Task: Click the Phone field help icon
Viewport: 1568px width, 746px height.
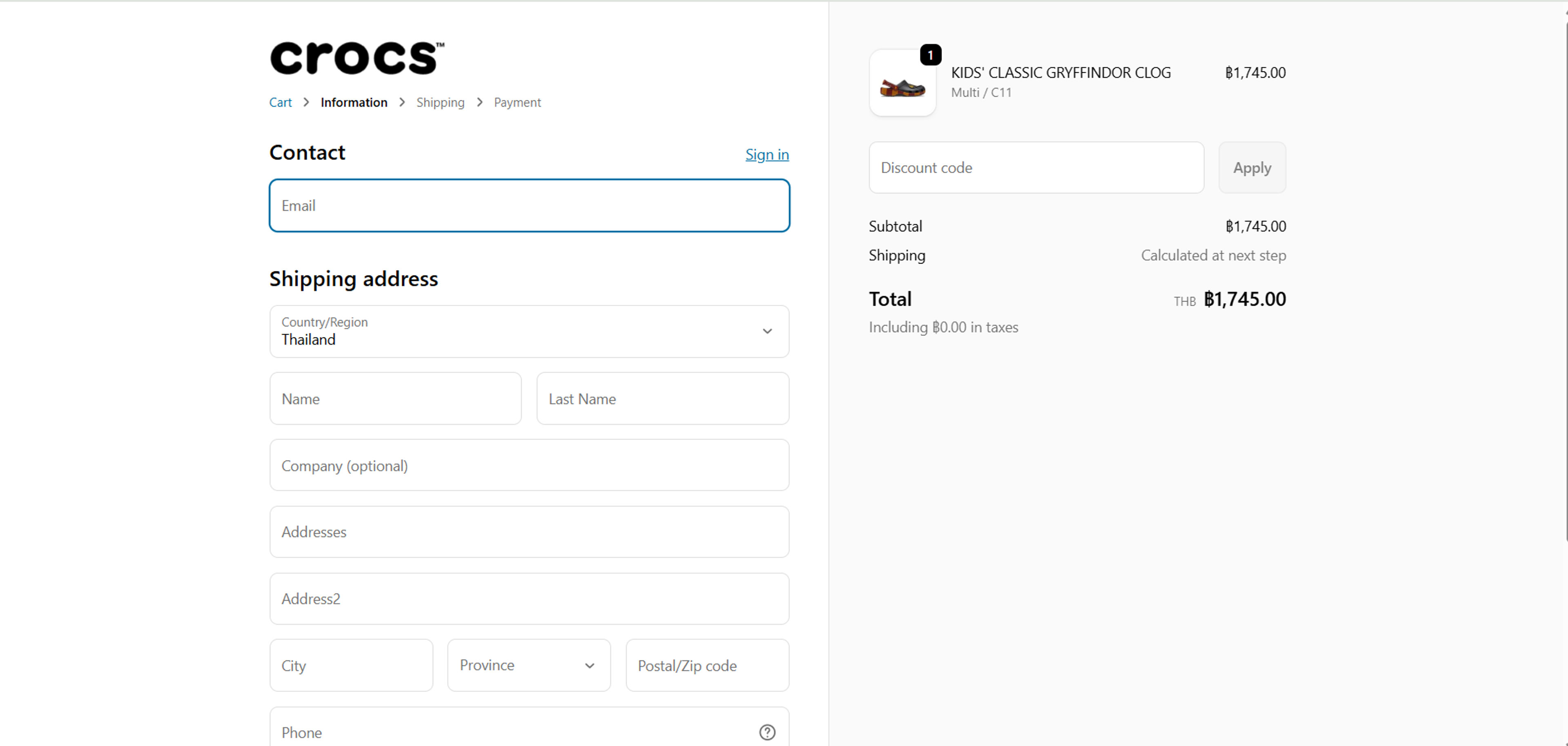Action: point(767,732)
